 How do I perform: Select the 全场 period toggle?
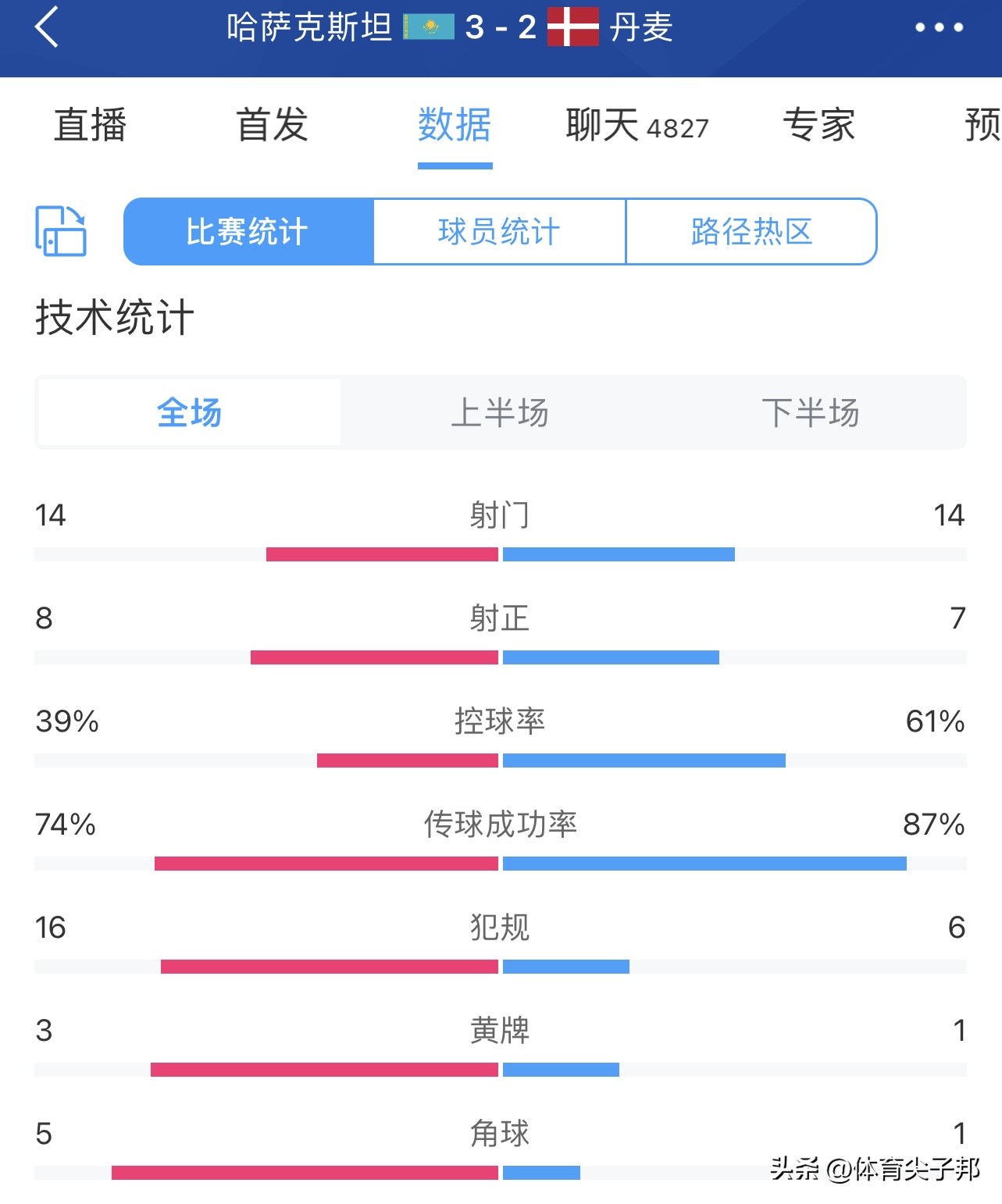[x=187, y=414]
